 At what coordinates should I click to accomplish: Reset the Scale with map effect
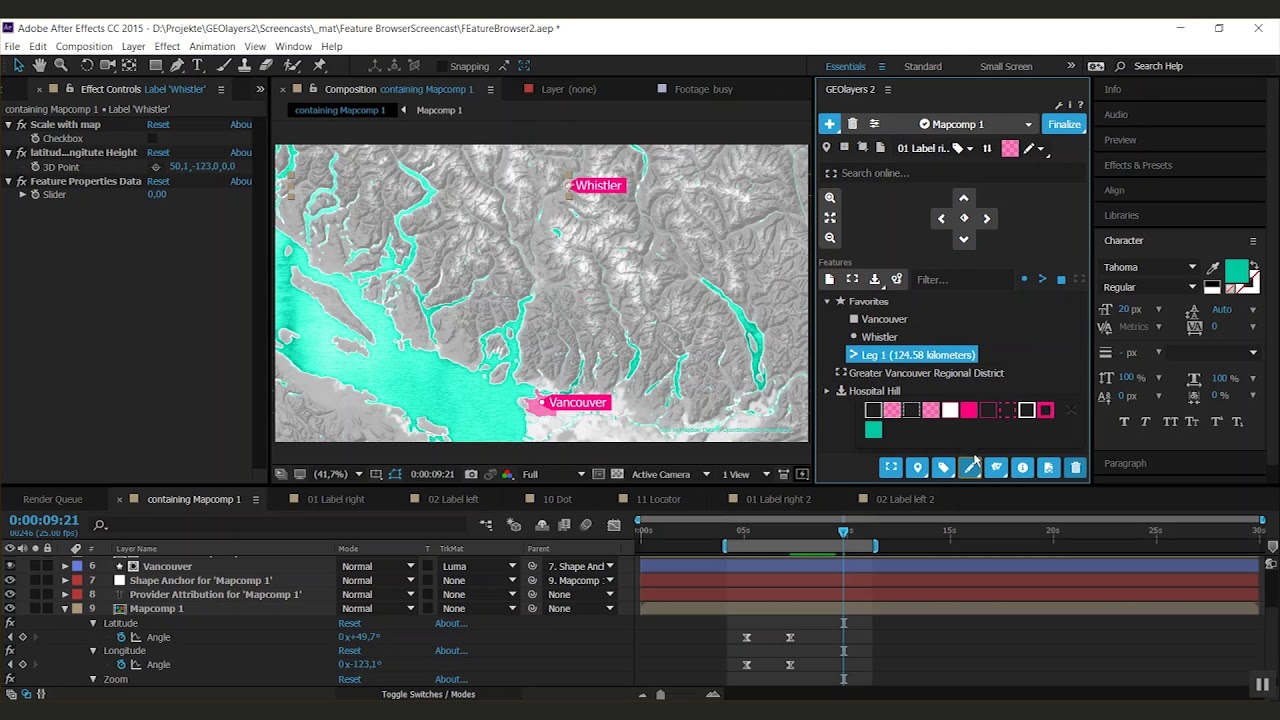tap(158, 125)
